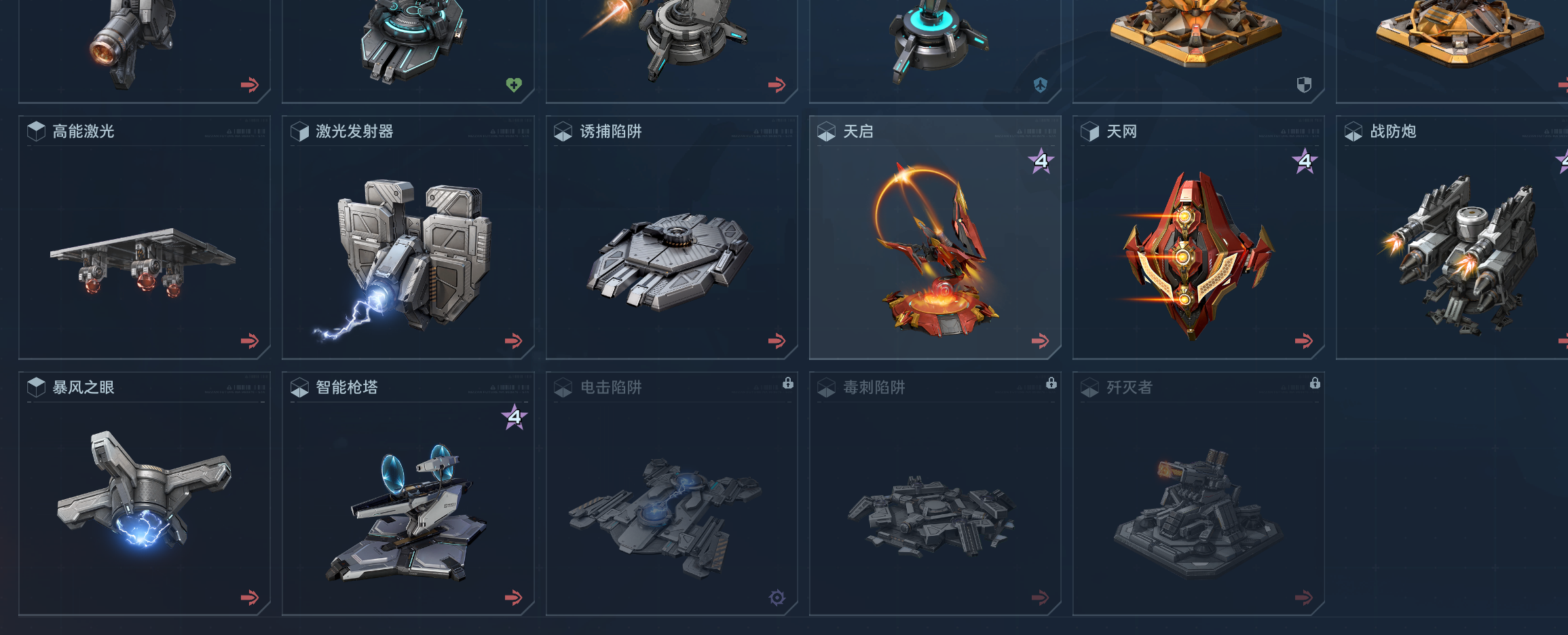
Task: Click the lock icon on 歼灭者 card
Action: pyautogui.click(x=1315, y=383)
